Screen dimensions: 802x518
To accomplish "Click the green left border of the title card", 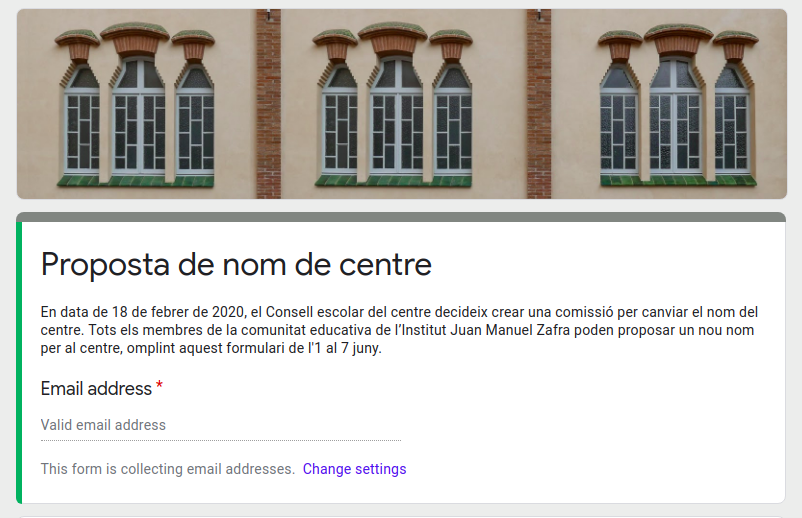I will pyautogui.click(x=18, y=360).
